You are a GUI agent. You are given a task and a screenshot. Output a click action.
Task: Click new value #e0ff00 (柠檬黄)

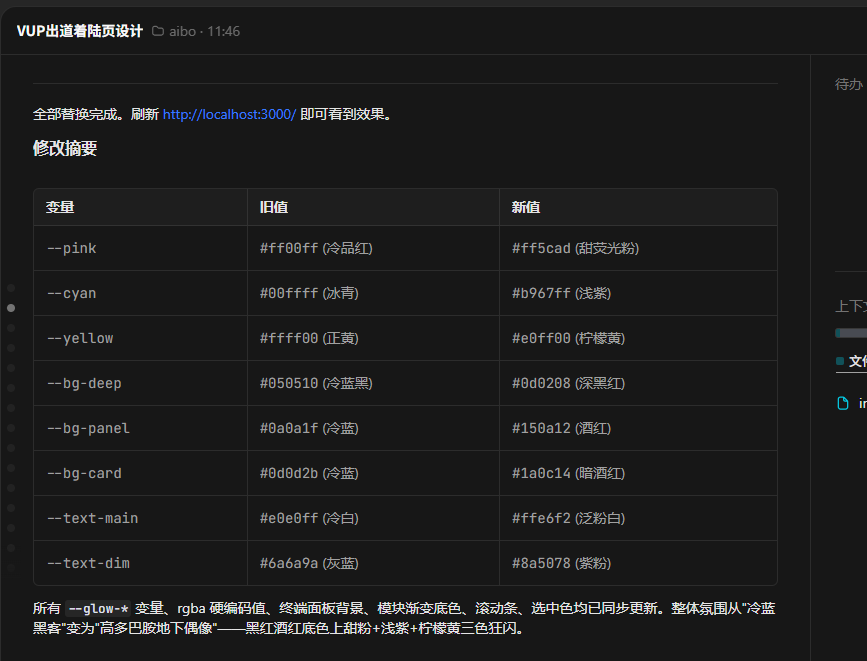[x=569, y=338]
